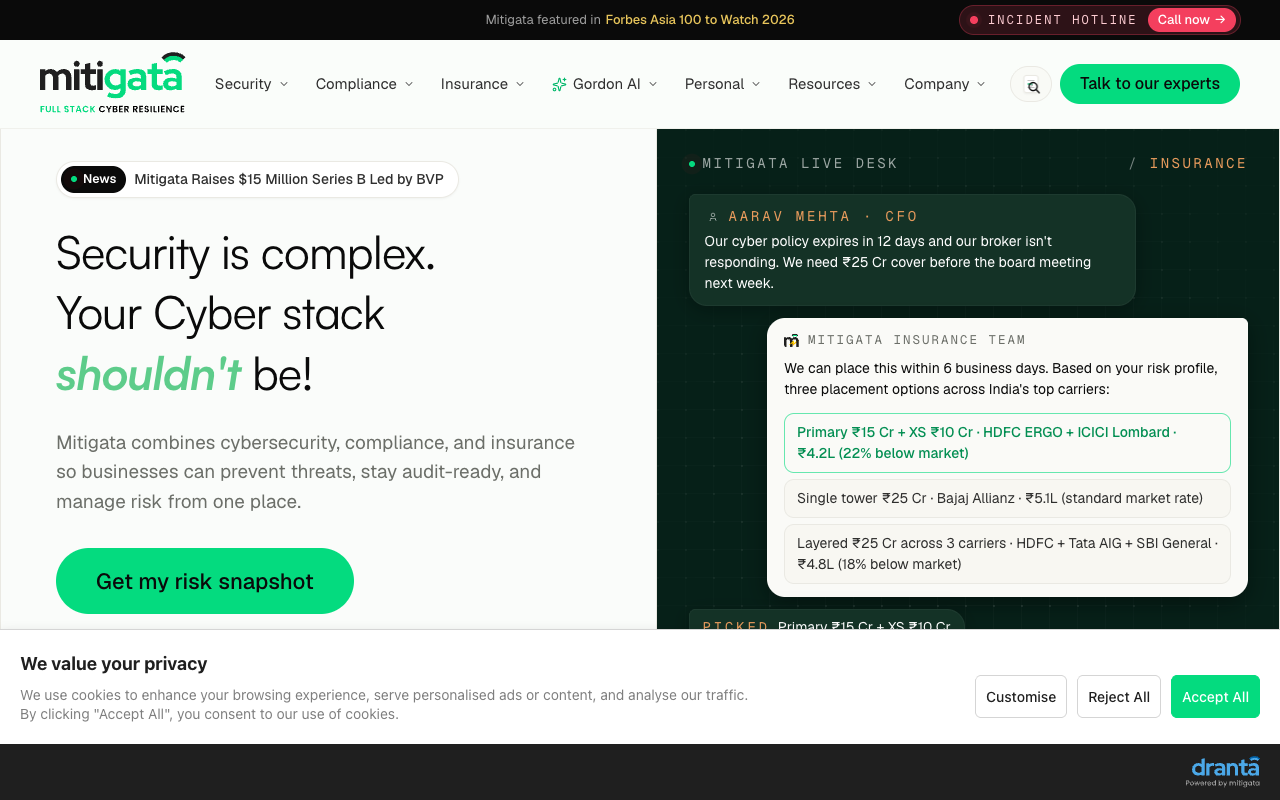Select the HDFC ERGO + ICICI Lombard option
Viewport: 1280px width, 800px height.
[1007, 443]
